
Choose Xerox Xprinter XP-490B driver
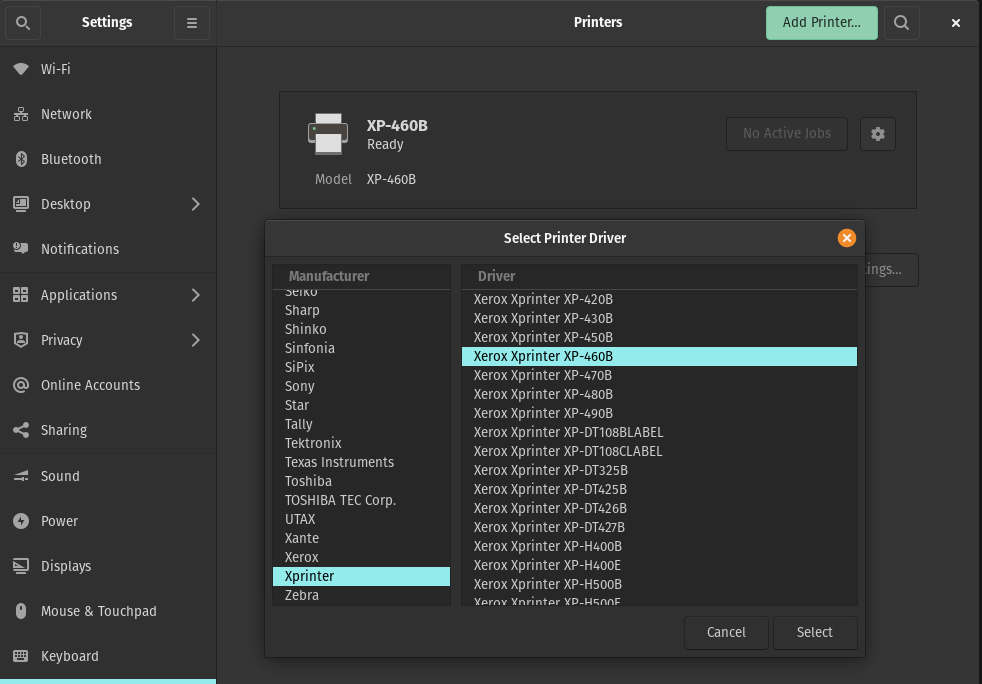(659, 413)
